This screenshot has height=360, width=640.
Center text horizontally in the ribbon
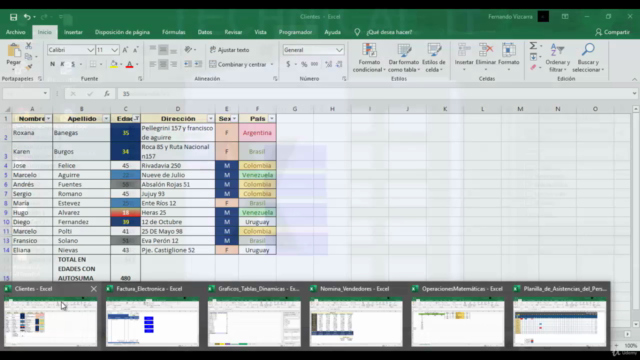[x=163, y=64]
